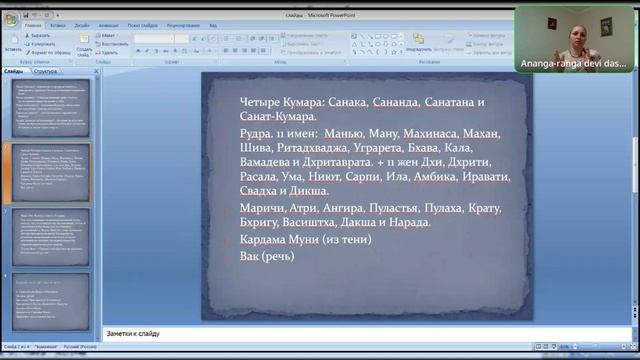Screen dimensions: 640x360
Task: Switch to slide sorter view in status bar
Action: tap(546, 347)
